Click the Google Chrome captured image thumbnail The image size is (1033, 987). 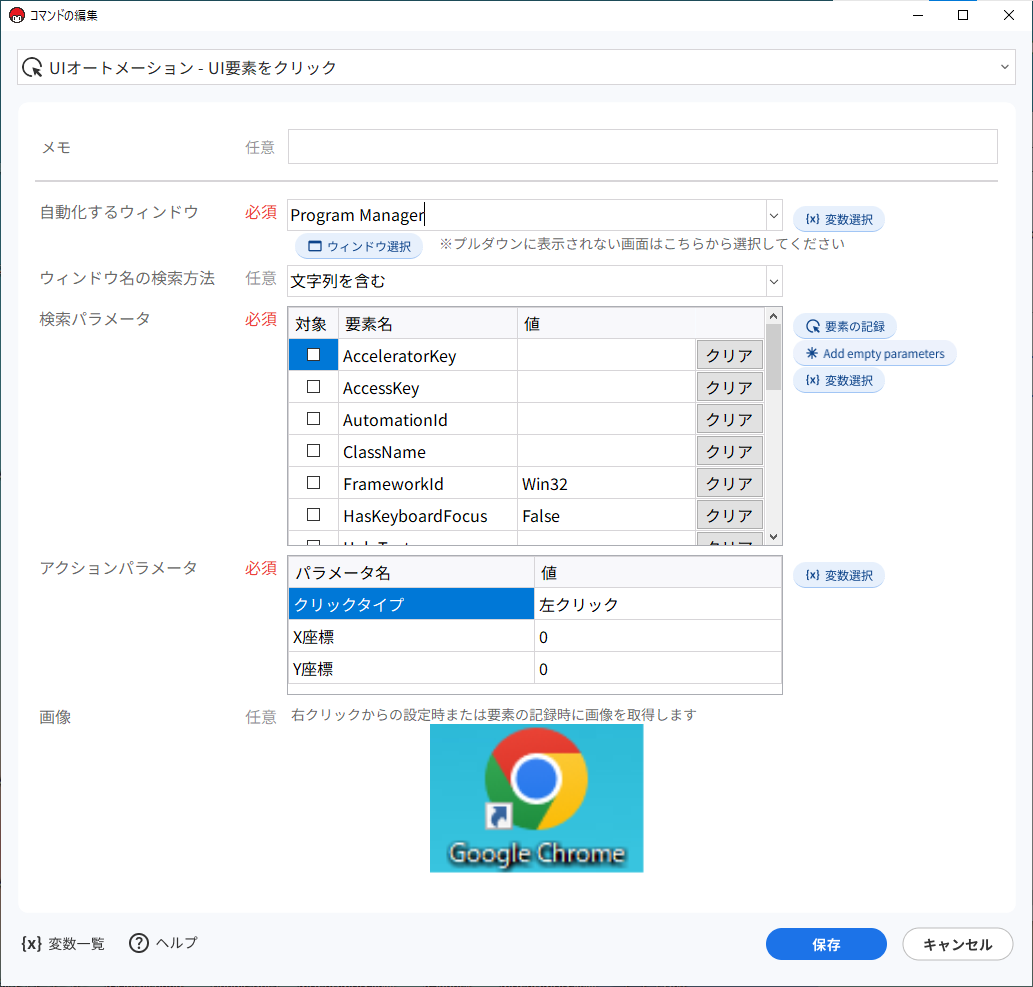point(536,798)
